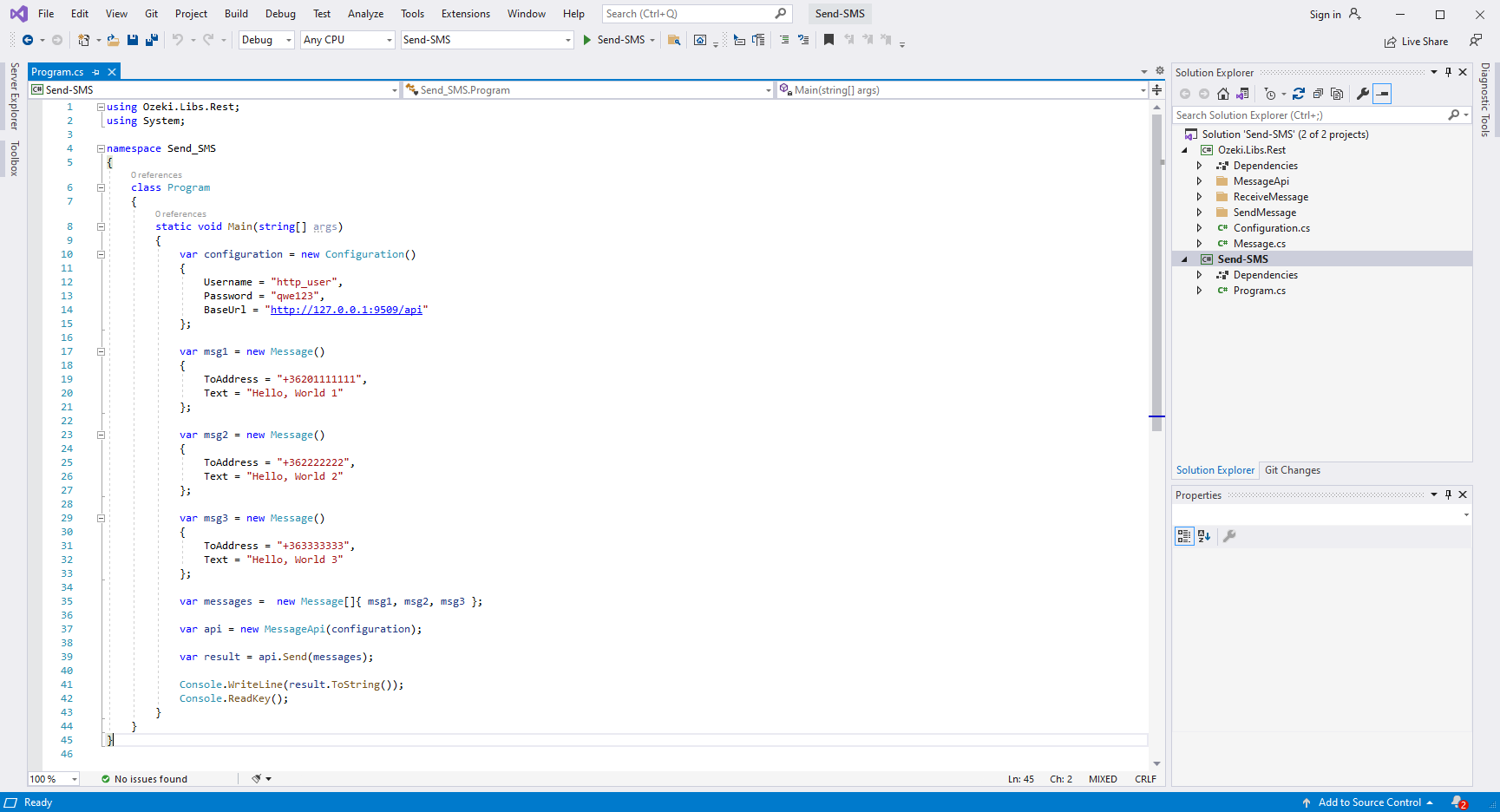Toggle Preview Selected Items in Solution Explorer
Screen dimensions: 1500x812
pos(1383,94)
